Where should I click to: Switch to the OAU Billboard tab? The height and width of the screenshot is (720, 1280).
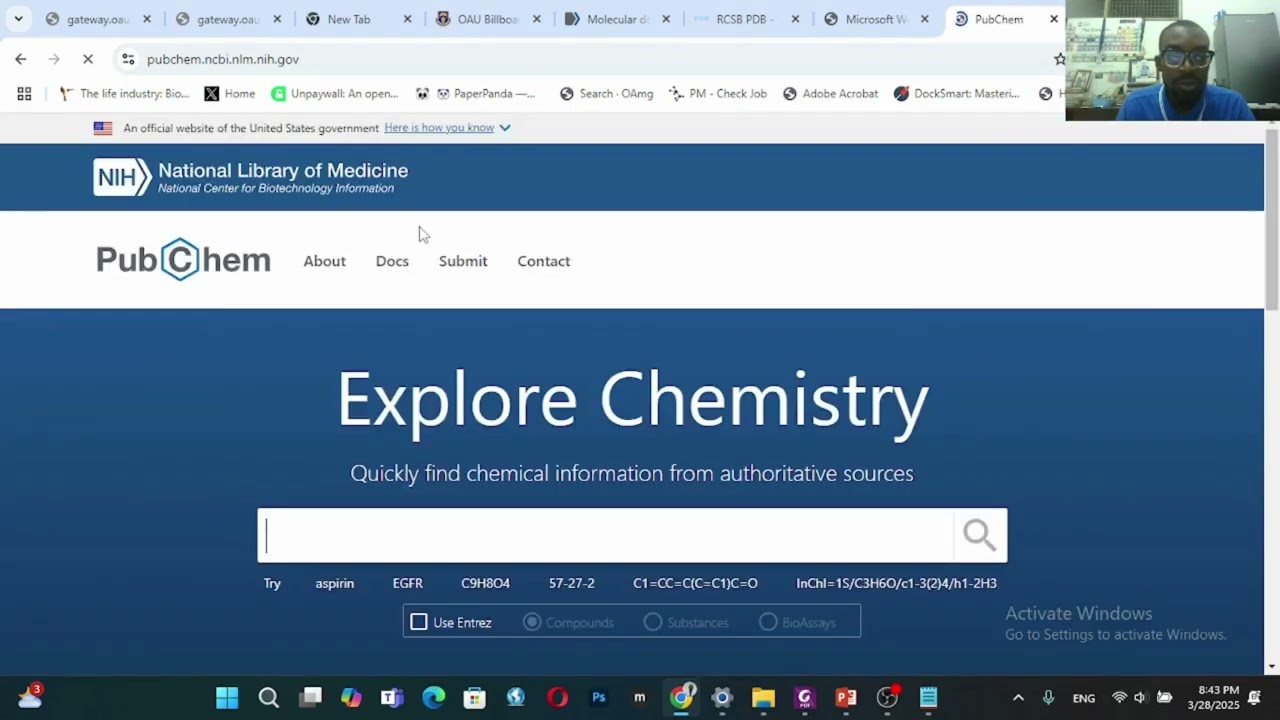pyautogui.click(x=487, y=19)
